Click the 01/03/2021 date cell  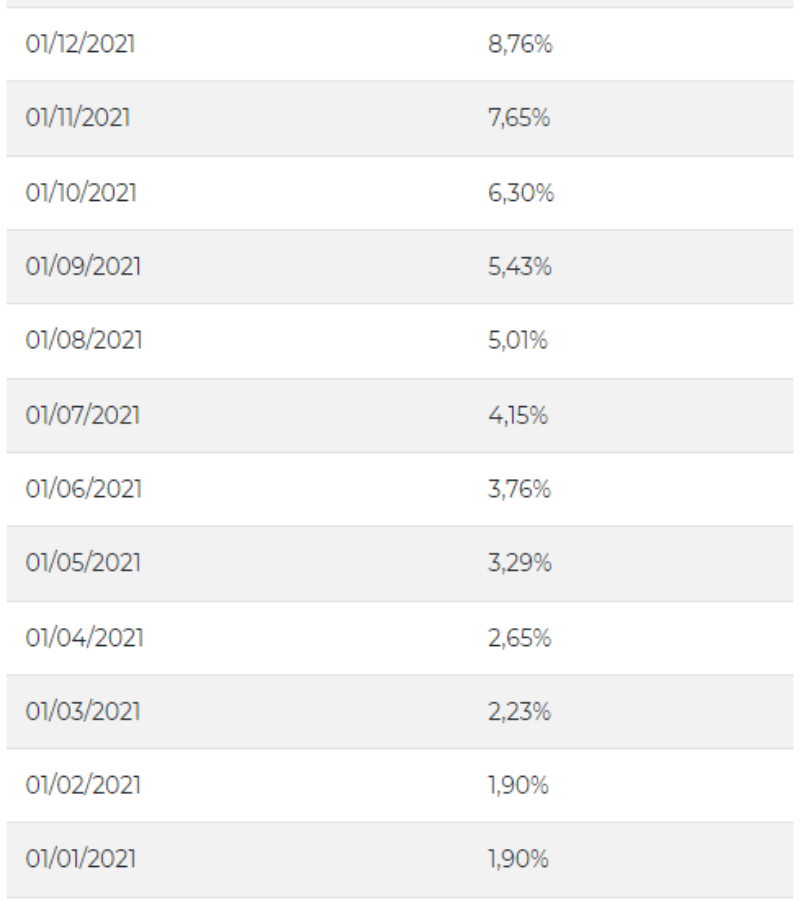point(81,712)
